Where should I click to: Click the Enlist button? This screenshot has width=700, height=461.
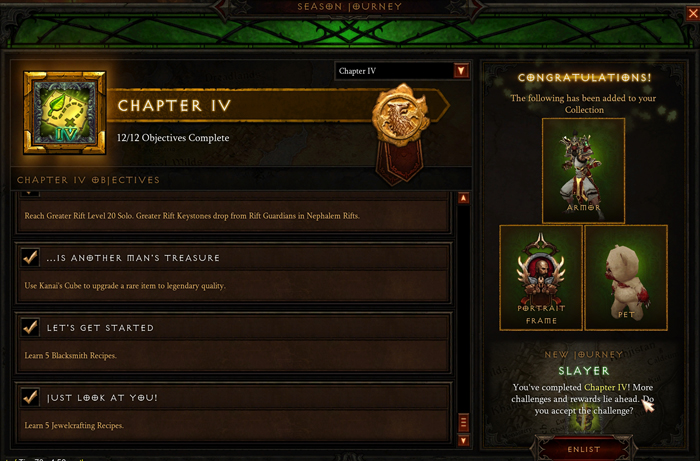click(583, 449)
